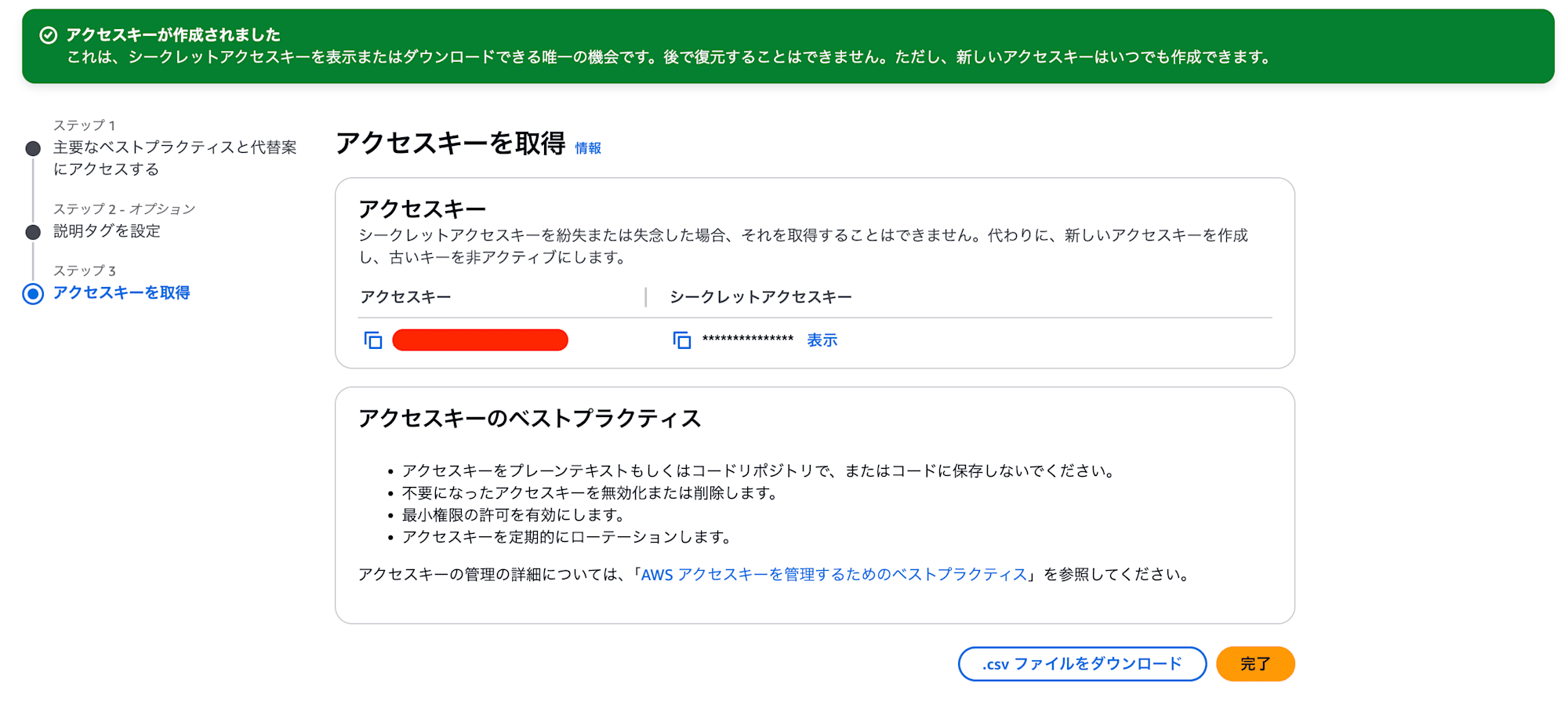This screenshot has height=719, width=1568.
Task: Click the ステップ 2 - オプション label
Action: (x=124, y=209)
